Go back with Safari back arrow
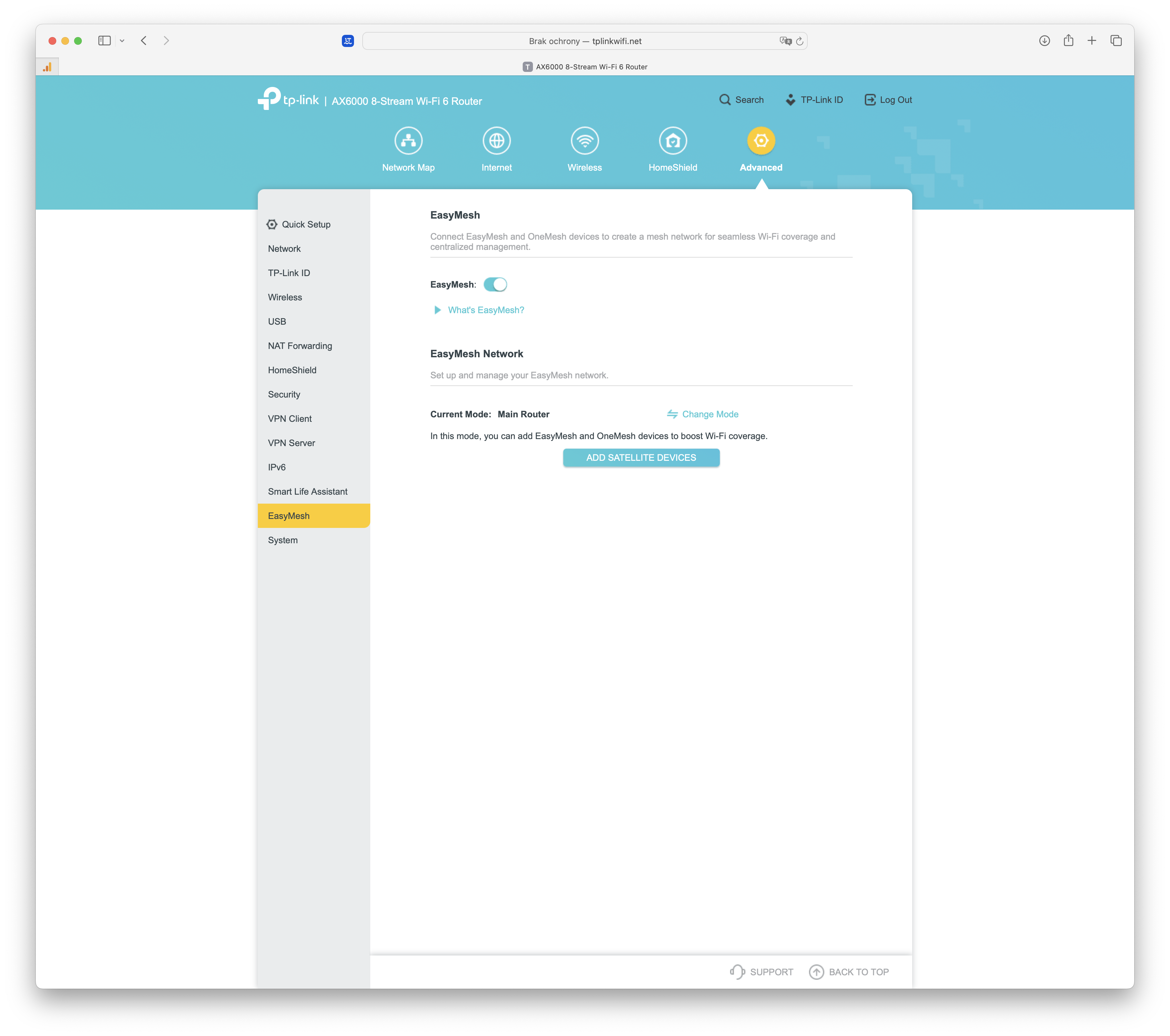 point(144,41)
